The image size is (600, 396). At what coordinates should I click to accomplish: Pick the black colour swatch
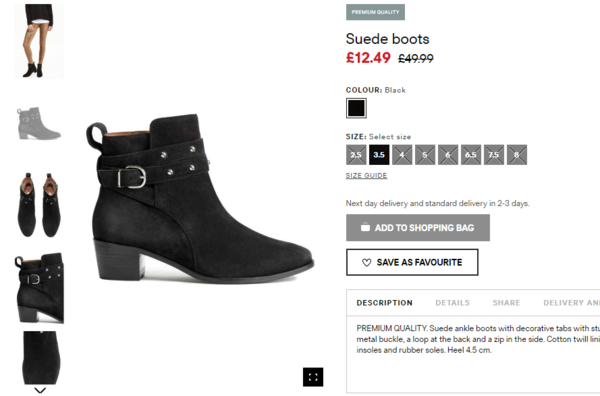[356, 108]
